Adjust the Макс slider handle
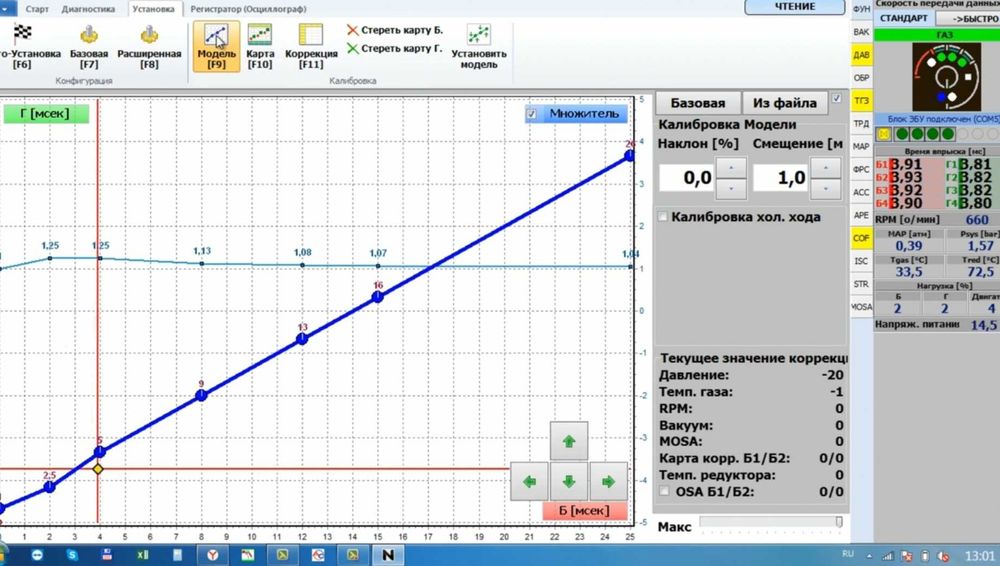Viewport: 1000px width, 566px height. point(839,522)
